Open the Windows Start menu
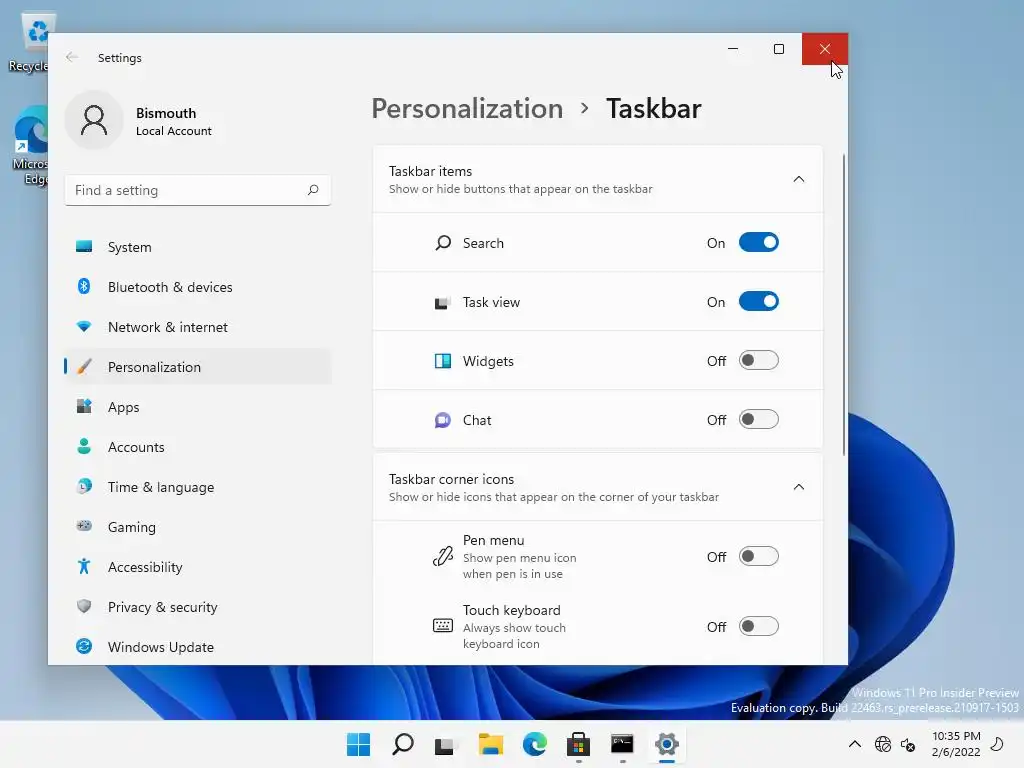The image size is (1024, 768). [x=358, y=744]
